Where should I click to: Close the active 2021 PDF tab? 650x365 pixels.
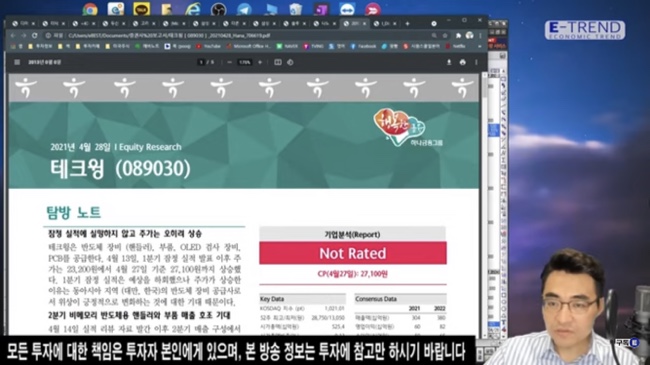point(364,24)
